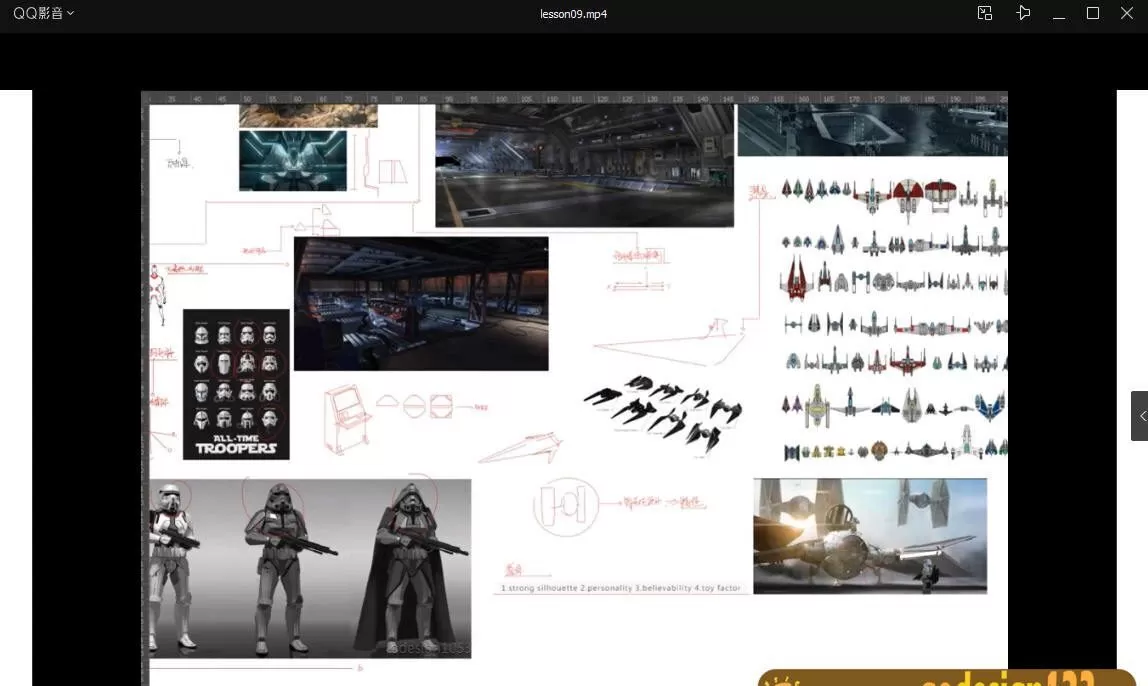The width and height of the screenshot is (1148, 686).
Task: Pin the player window on top
Action: pyautogui.click(x=1022, y=13)
